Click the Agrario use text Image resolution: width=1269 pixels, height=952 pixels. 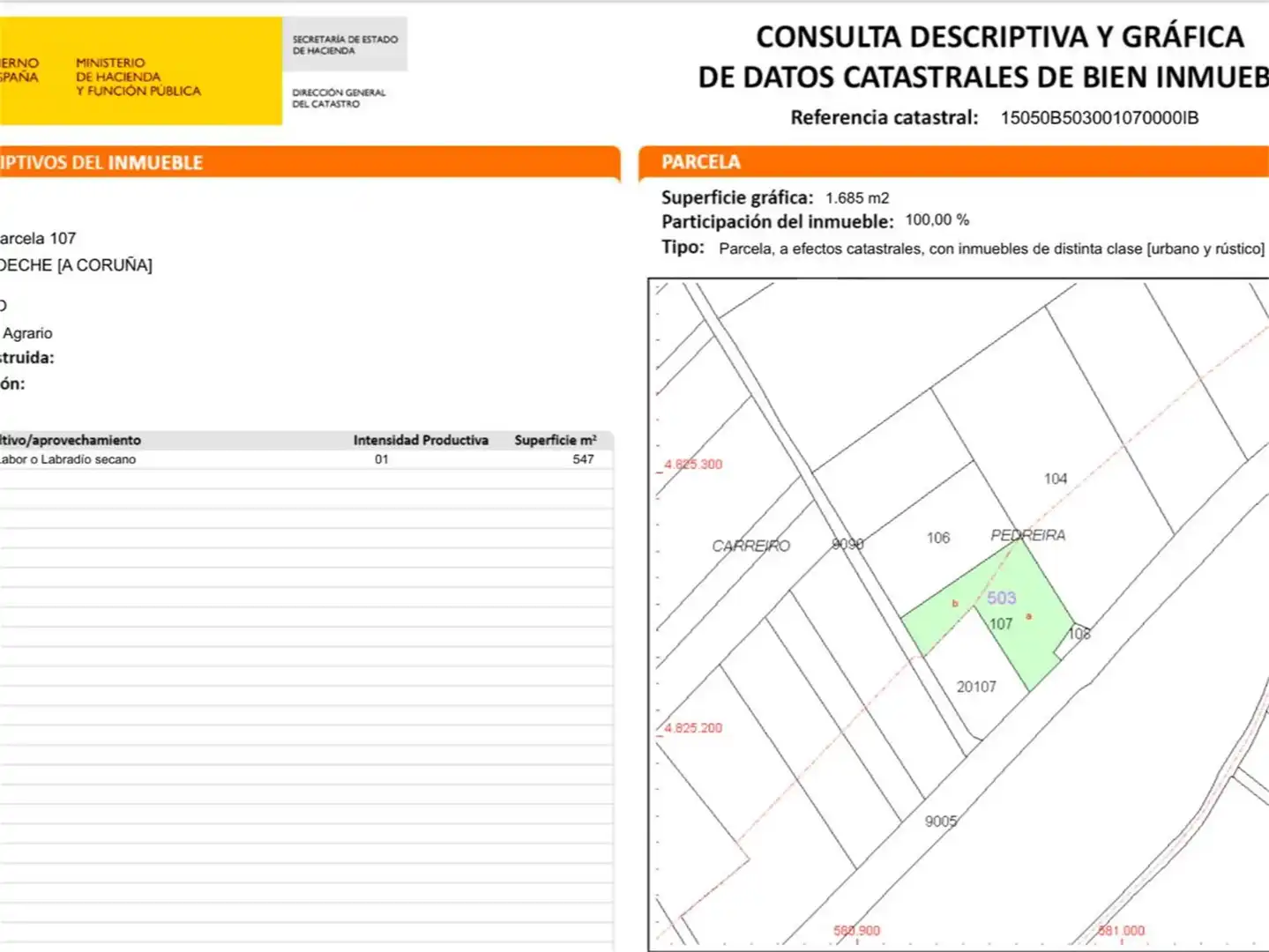(27, 333)
